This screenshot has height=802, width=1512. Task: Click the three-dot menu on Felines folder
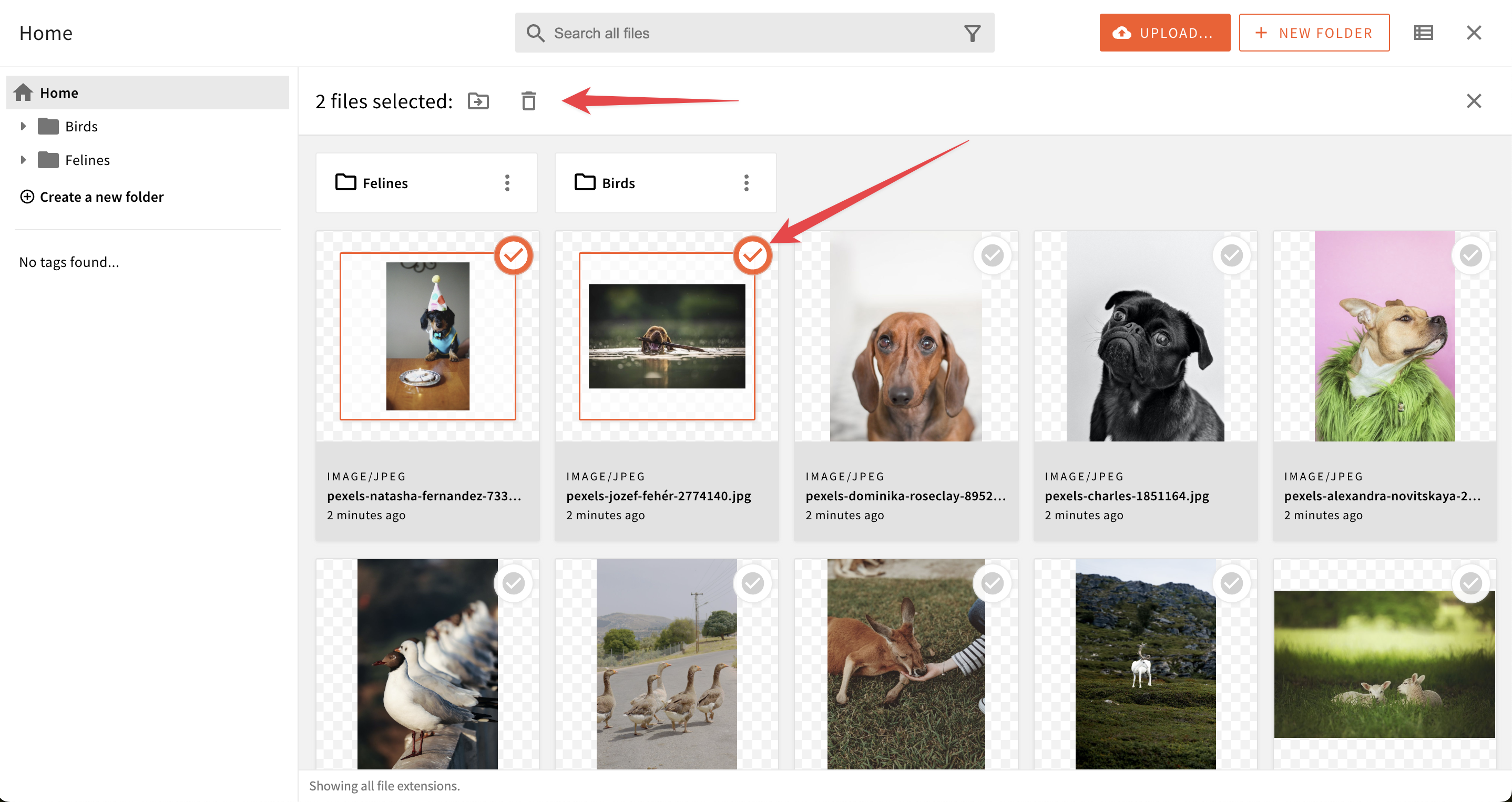[509, 183]
